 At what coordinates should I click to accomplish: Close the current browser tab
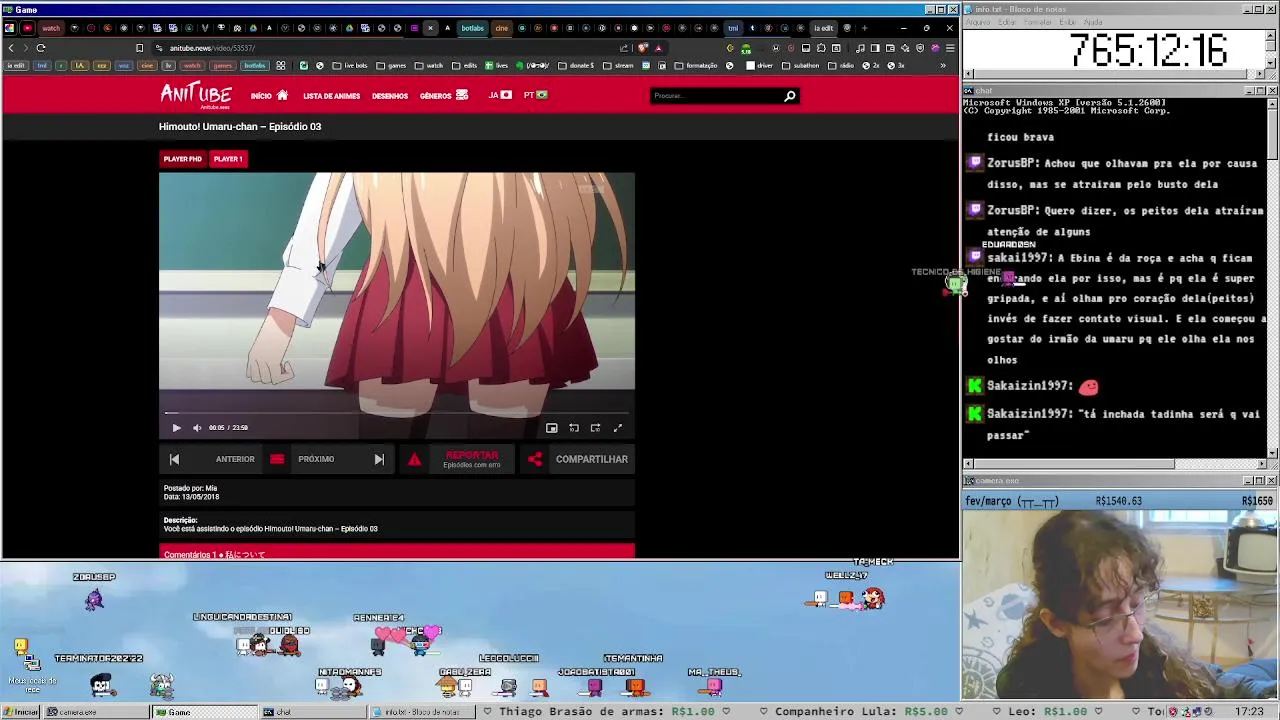430,28
